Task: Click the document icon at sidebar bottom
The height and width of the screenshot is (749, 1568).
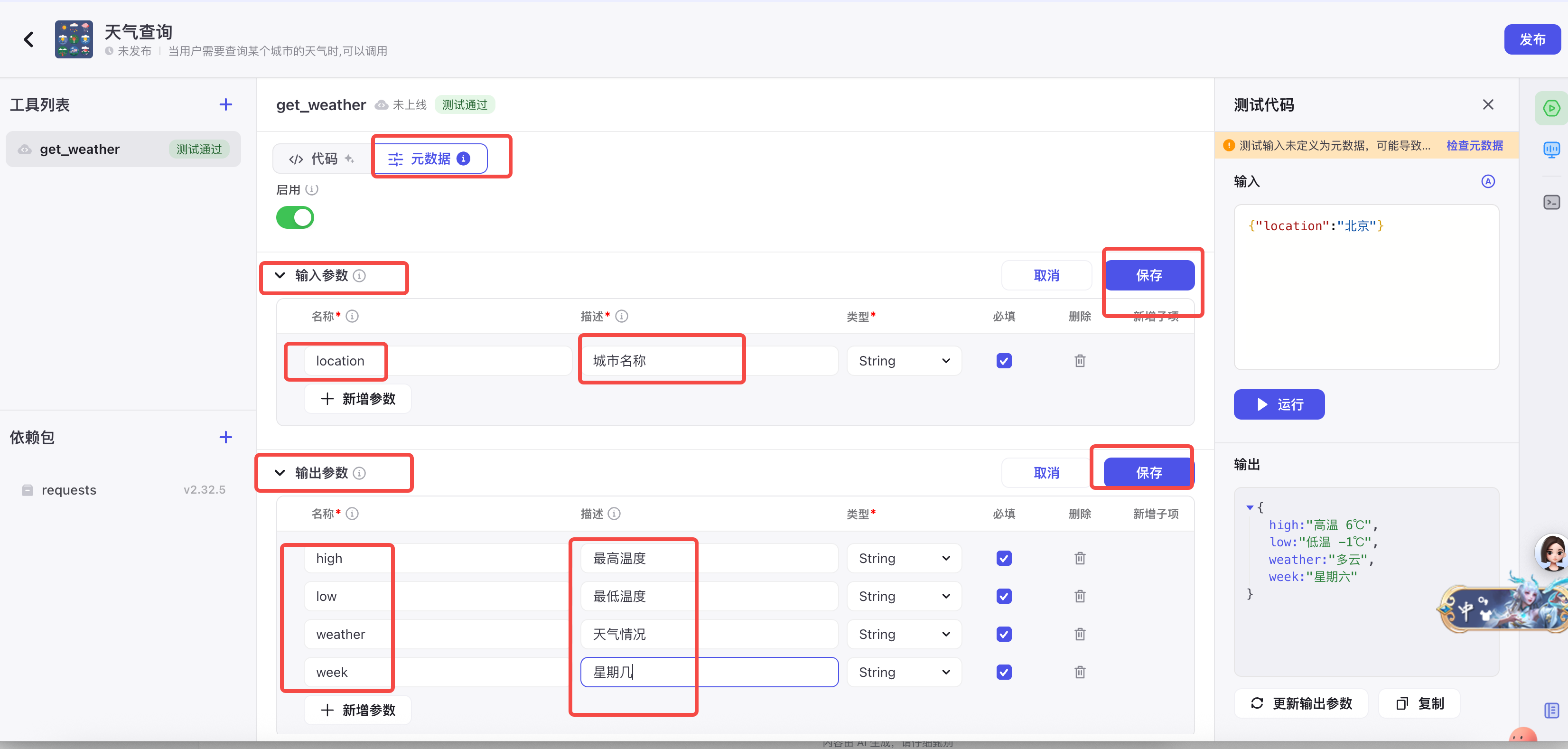Action: (1551, 710)
